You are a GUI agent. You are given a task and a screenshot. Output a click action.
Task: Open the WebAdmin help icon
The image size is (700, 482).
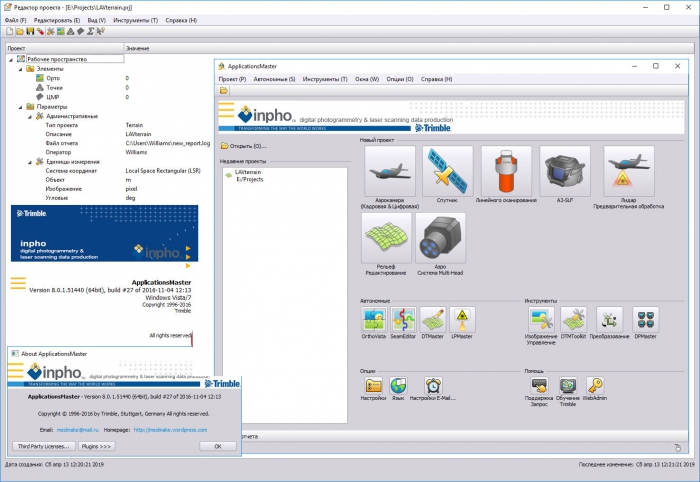pyautogui.click(x=594, y=387)
